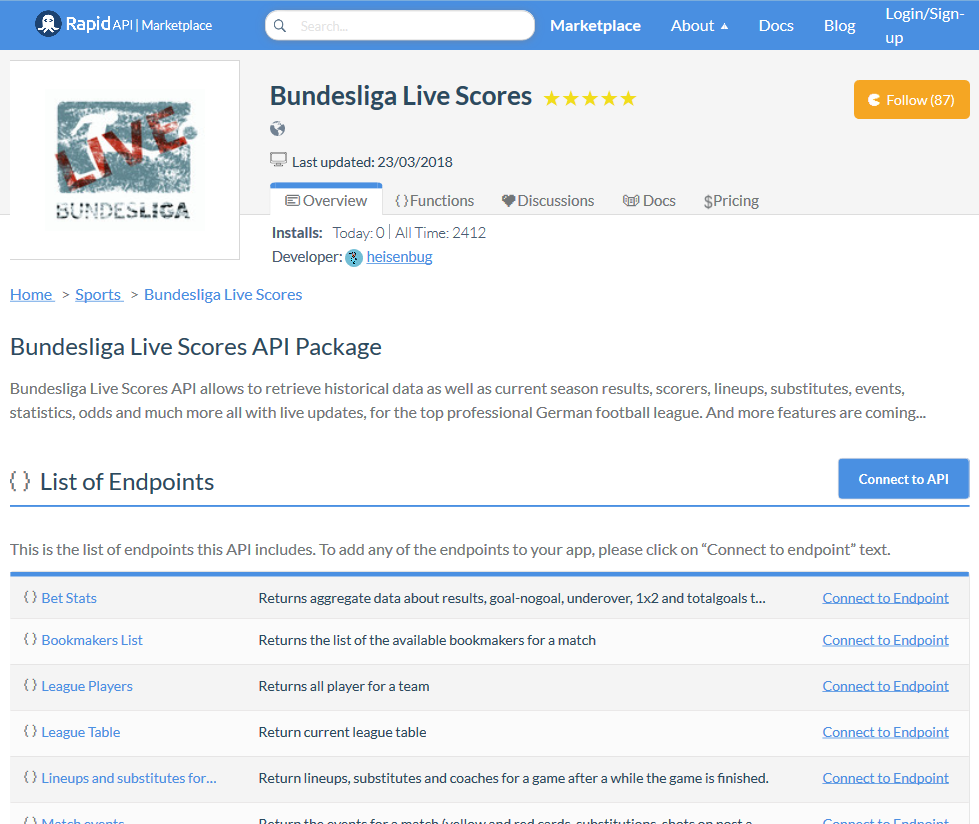This screenshot has height=824, width=979.
Task: Click the globe website icon under title
Action: pyautogui.click(x=277, y=129)
